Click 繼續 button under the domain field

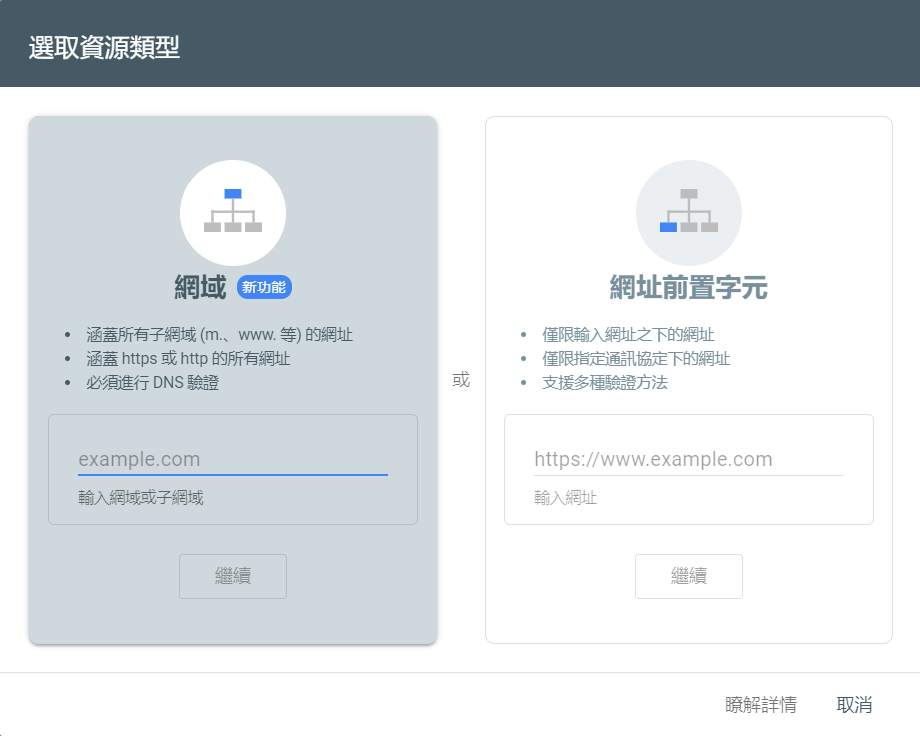233,576
